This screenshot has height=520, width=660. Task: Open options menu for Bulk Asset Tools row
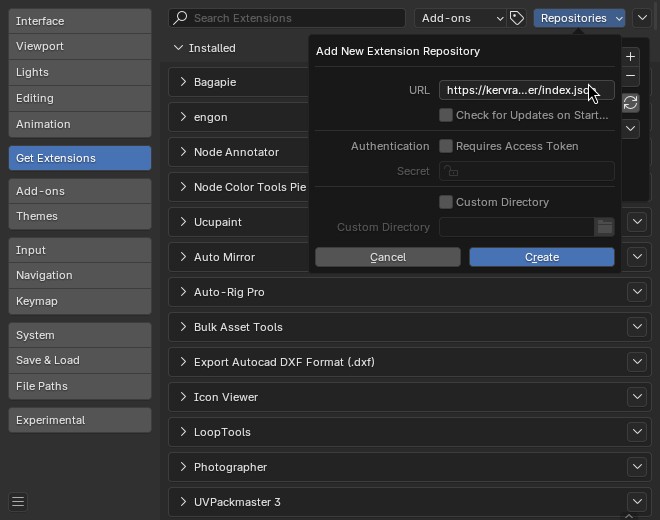tap(637, 327)
